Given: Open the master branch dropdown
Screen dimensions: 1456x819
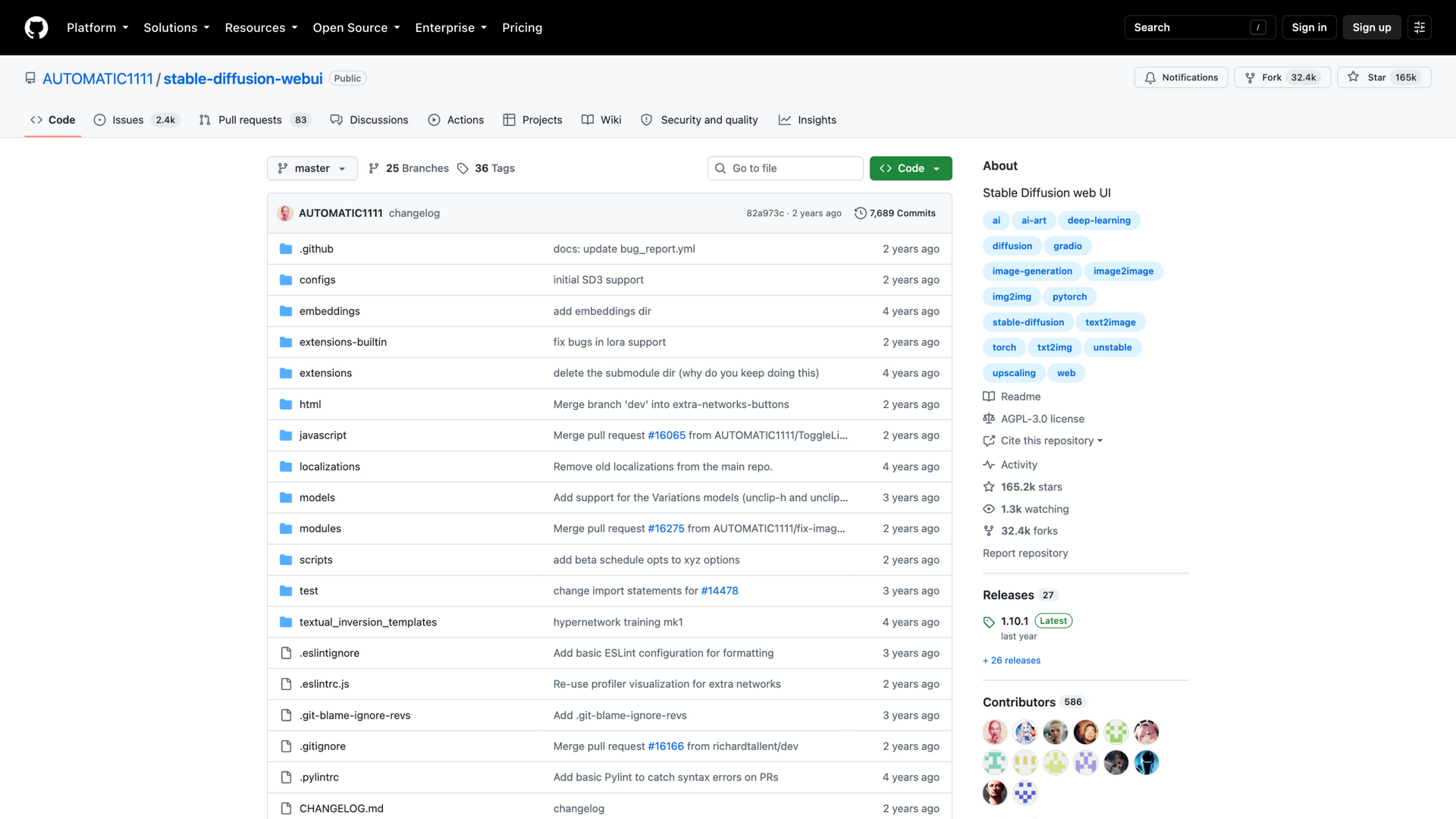Looking at the screenshot, I should coord(312,168).
